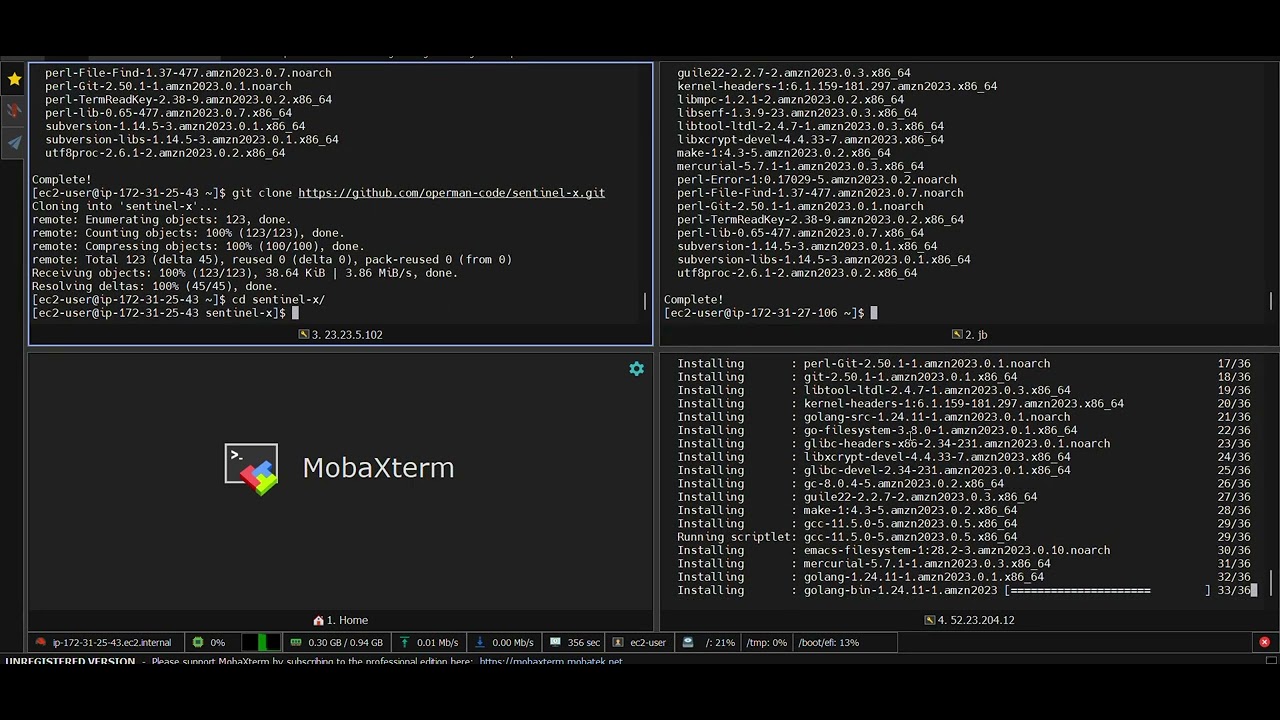Click the scrollbar of the top-left terminal
The width and height of the screenshot is (1280, 720).
pos(647,301)
